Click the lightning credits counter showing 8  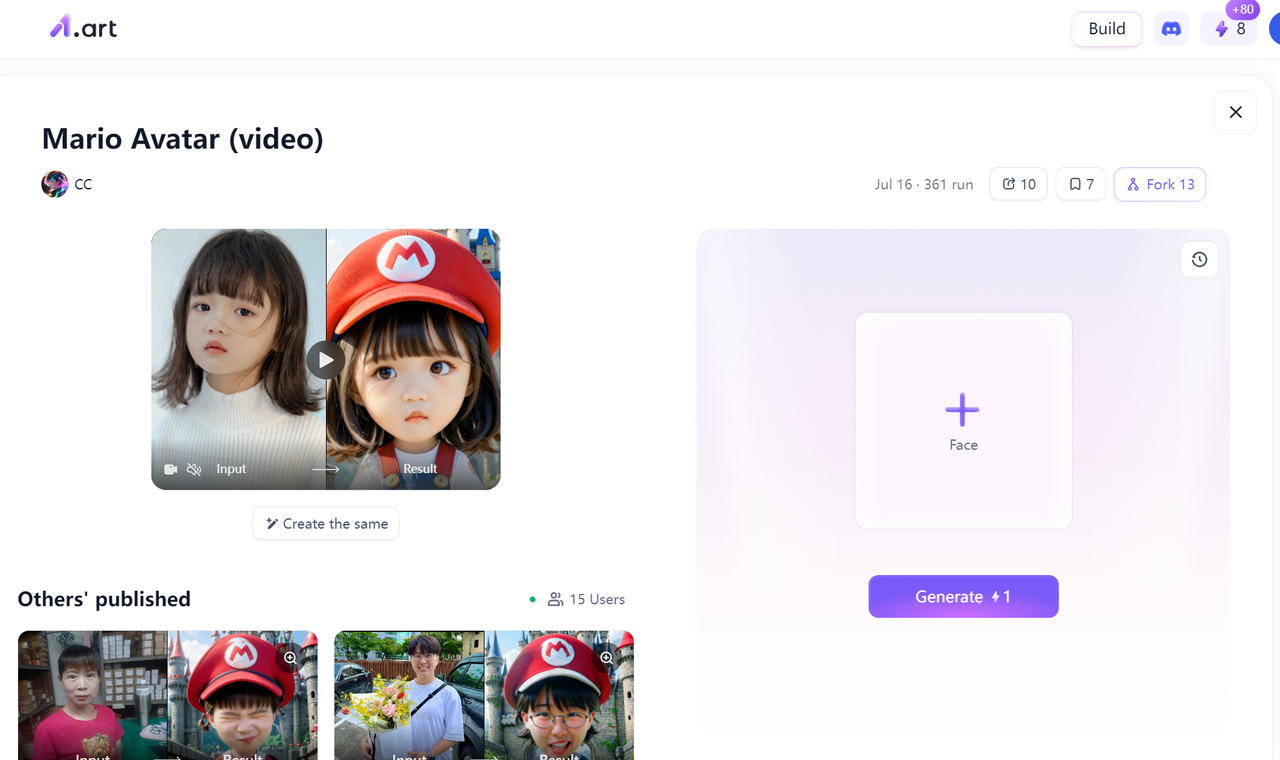click(x=1229, y=29)
